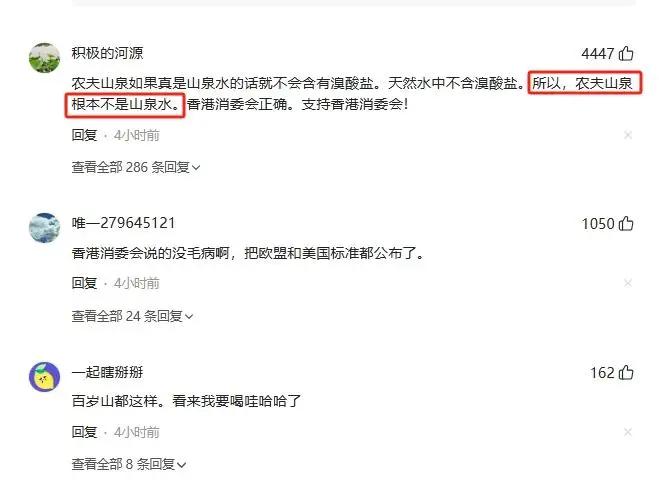This screenshot has width=659, height=503.
Task: Open the avatar of 积极的河源
Action: 44,58
